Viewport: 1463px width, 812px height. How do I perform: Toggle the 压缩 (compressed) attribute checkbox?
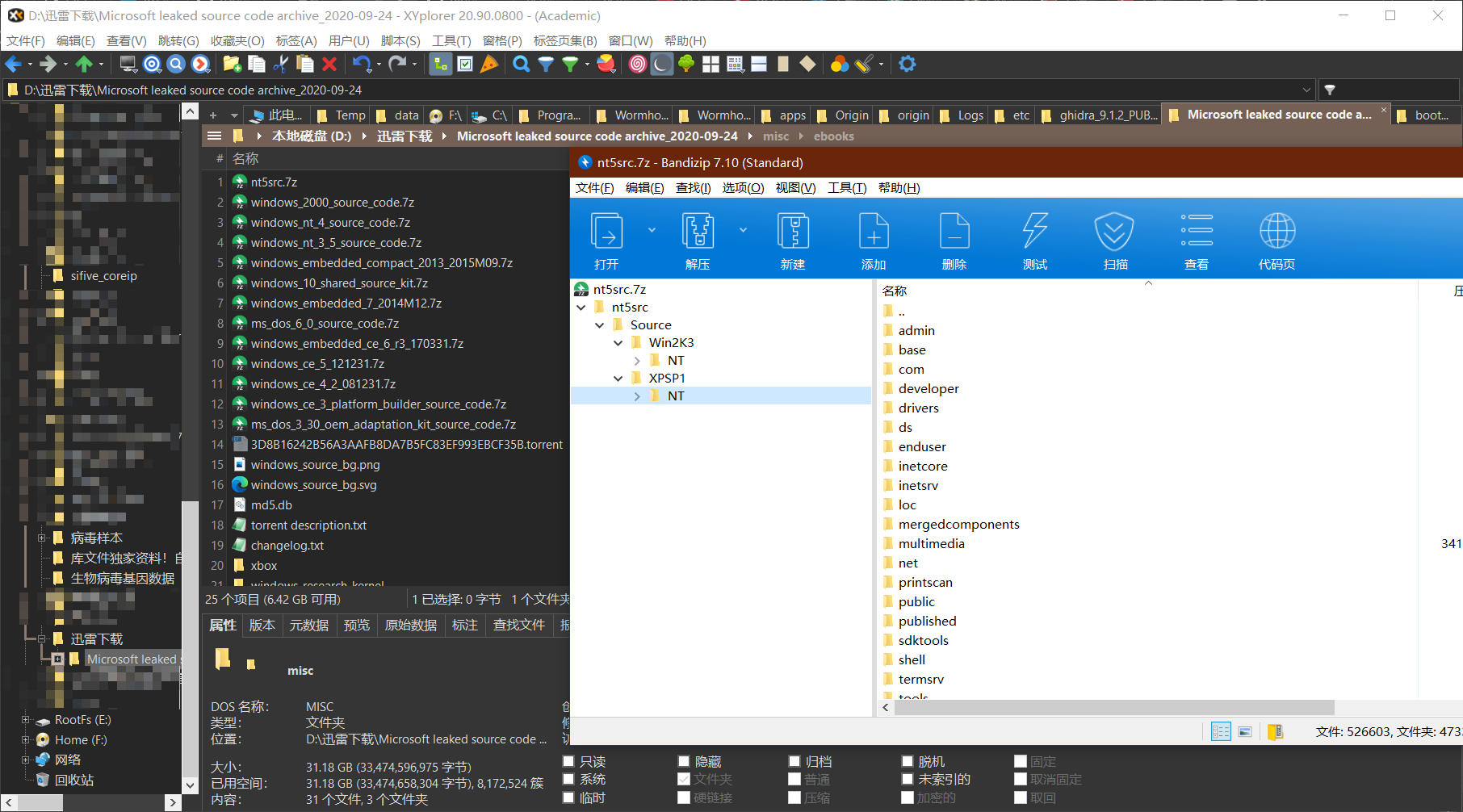pyautogui.click(x=794, y=797)
